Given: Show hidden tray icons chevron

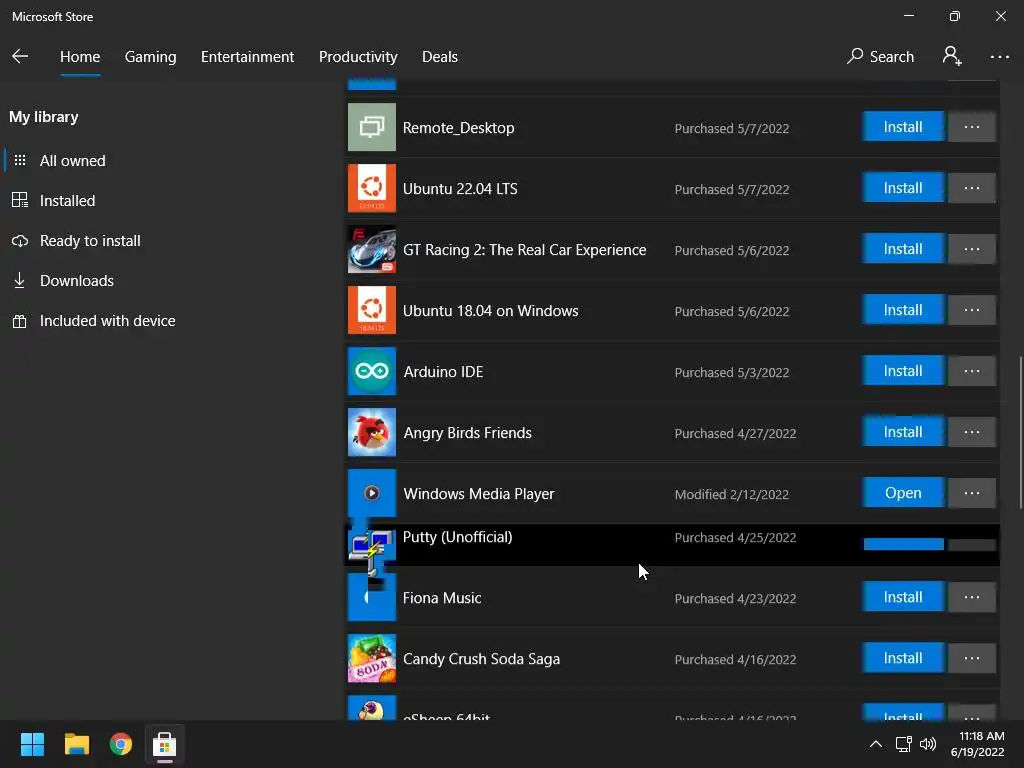Looking at the screenshot, I should (876, 744).
